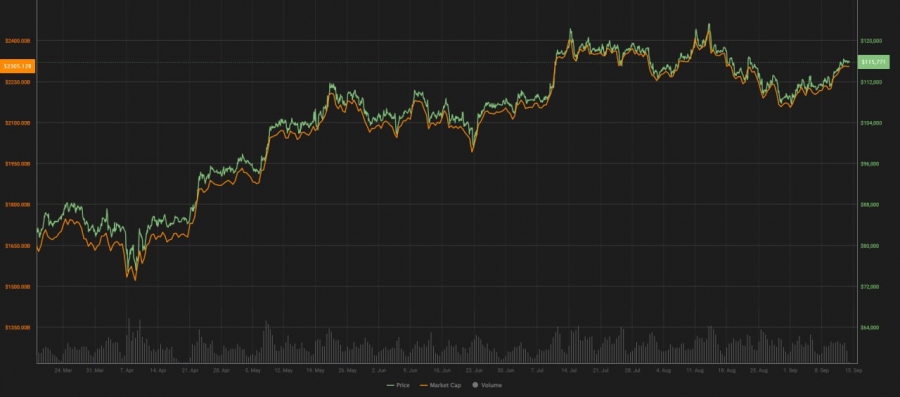Screen dimensions: 900x397
Task: Click the $88,000 price axis label
Action: (x=870, y=204)
